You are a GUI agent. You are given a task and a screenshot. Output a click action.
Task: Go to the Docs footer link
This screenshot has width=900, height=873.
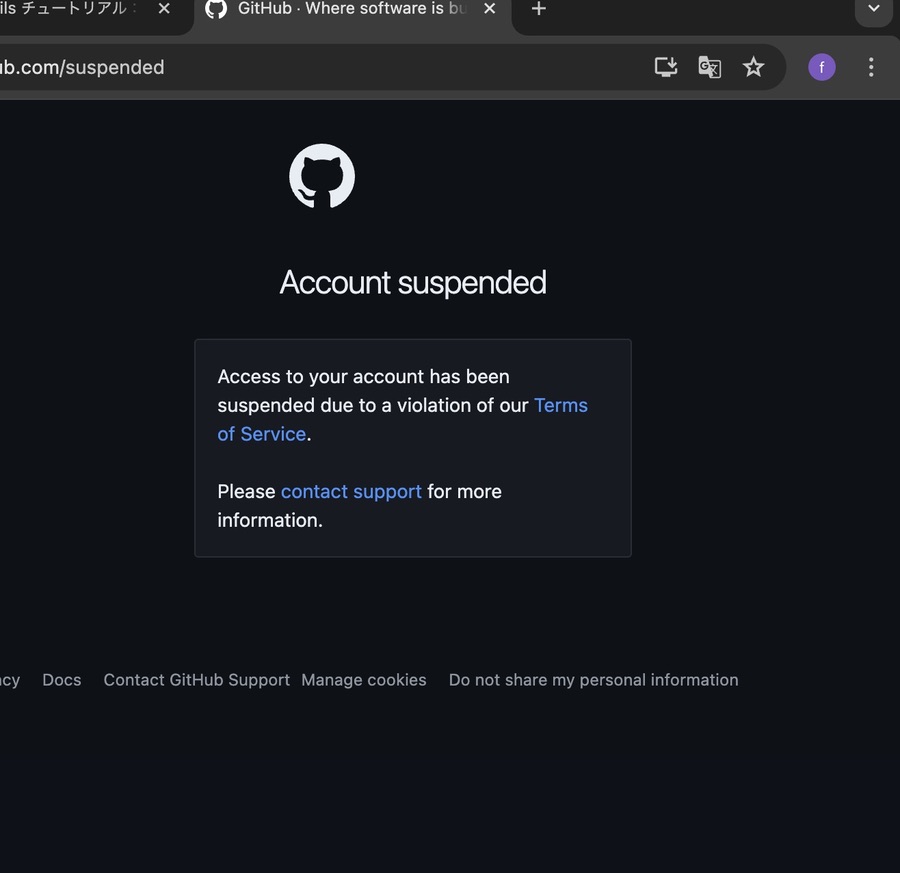click(62, 680)
